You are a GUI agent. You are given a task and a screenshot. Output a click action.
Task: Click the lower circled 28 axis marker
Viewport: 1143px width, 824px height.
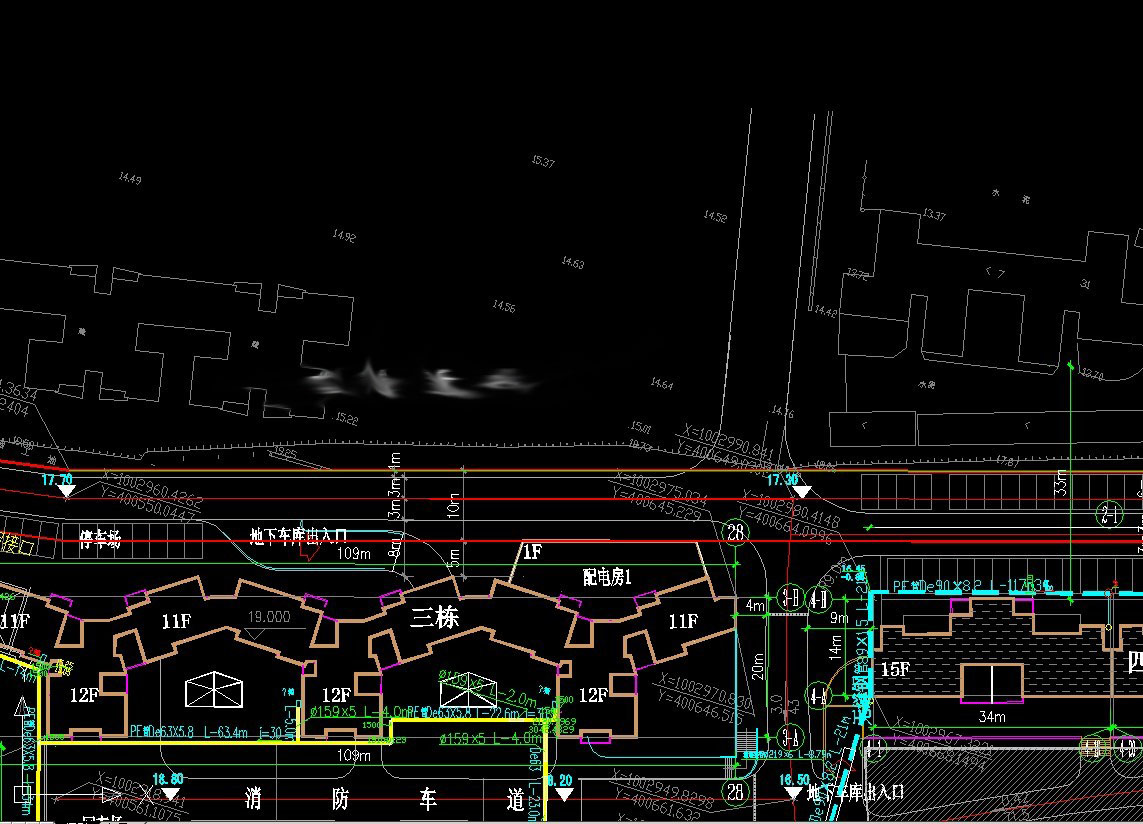tap(737, 792)
